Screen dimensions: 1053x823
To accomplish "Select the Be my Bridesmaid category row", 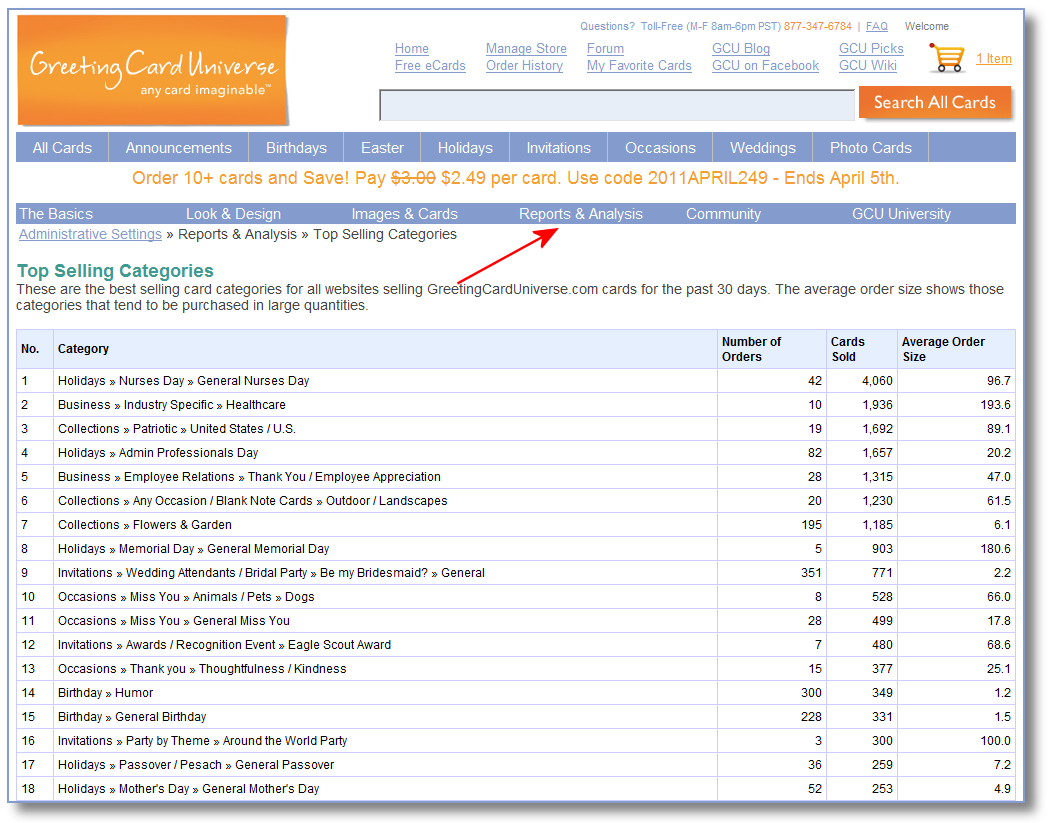I will 516,573.
